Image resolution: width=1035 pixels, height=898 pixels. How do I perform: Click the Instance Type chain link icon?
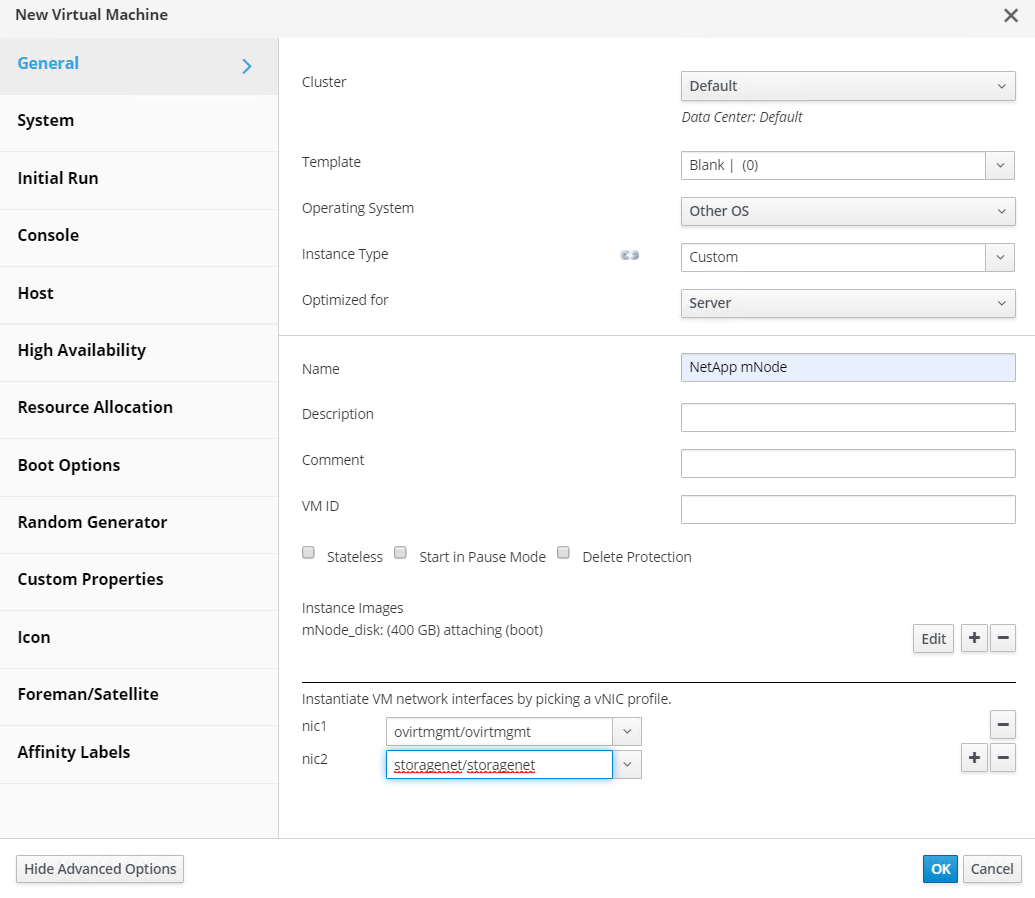point(629,255)
